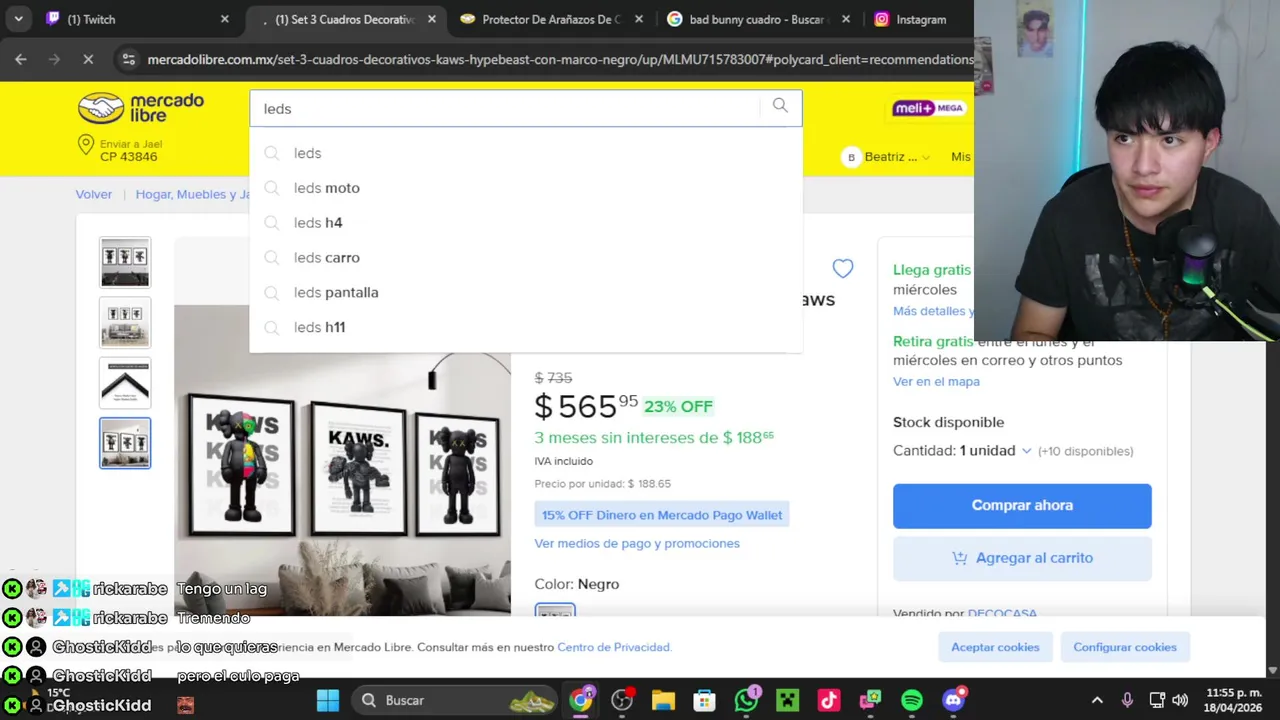Screen dimensions: 1280x720
Task: Open the Windows Start menu
Action: pyautogui.click(x=328, y=700)
